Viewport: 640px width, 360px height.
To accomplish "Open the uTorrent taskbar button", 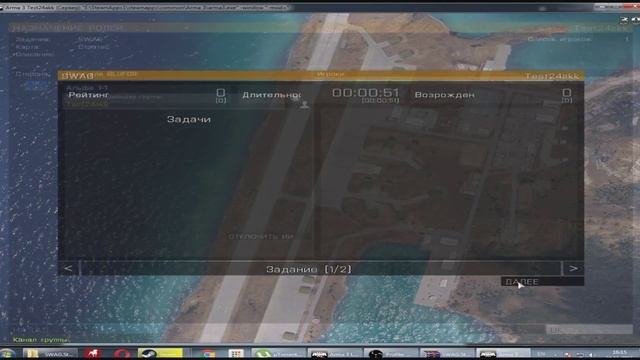I will pos(278,354).
